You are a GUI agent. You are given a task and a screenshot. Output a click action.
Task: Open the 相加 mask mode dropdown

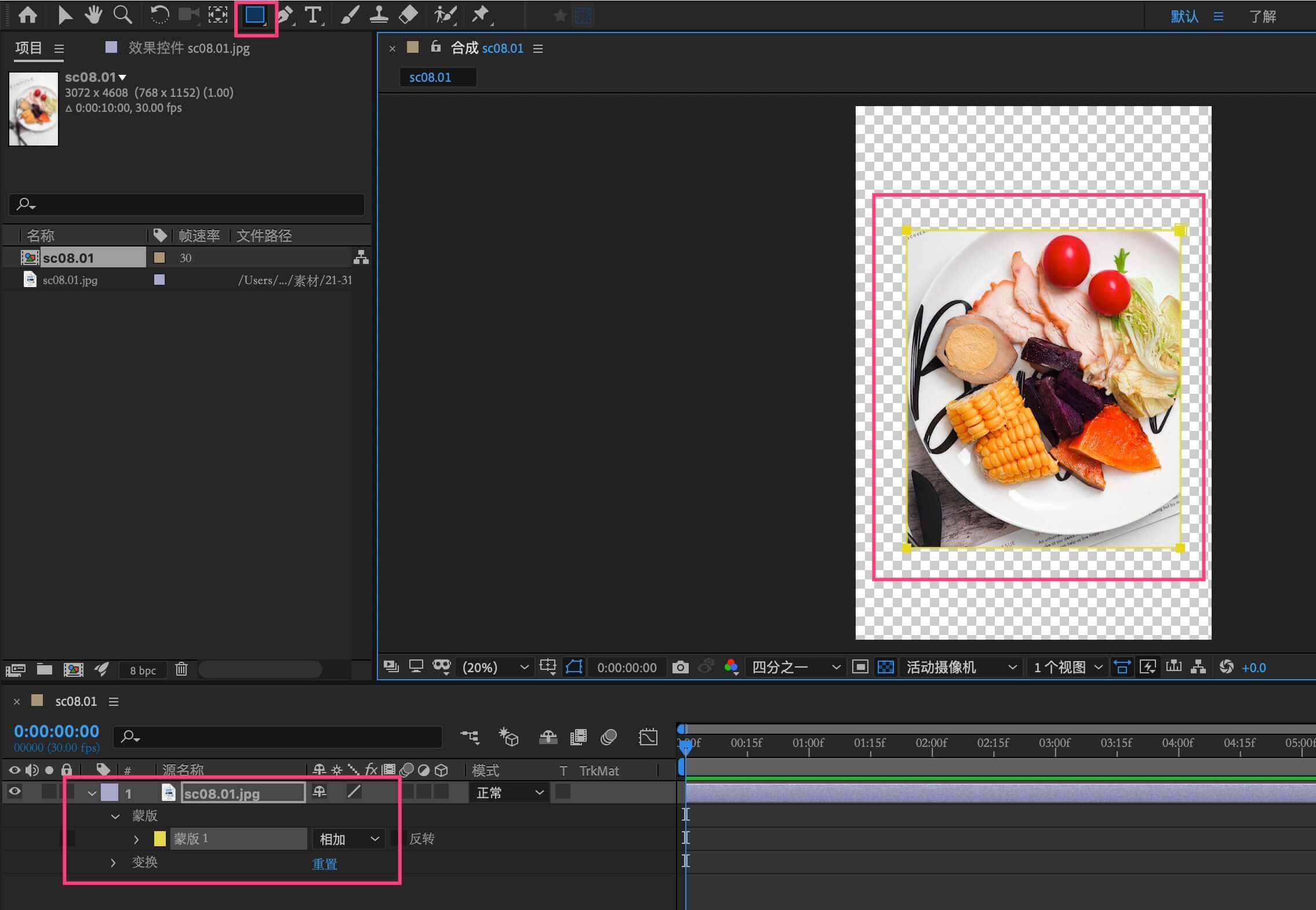point(348,839)
